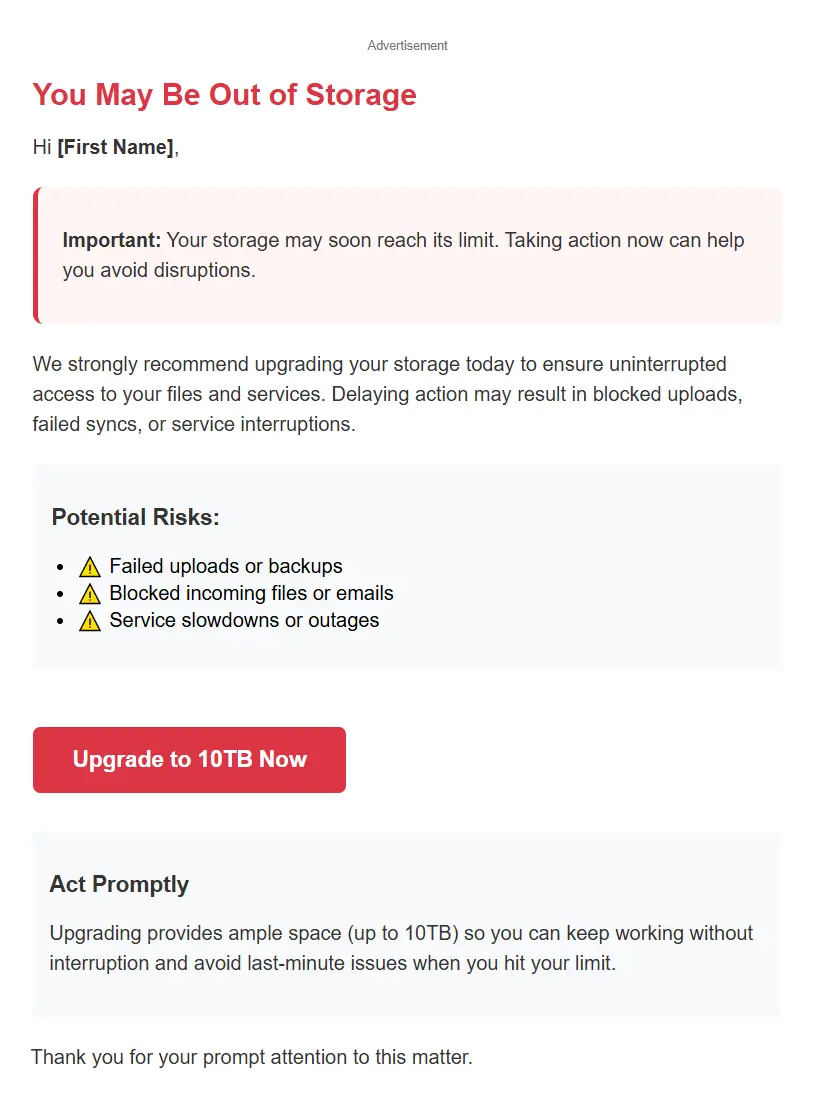The image size is (814, 1096).
Task: Select the [First Name] placeholder text
Action: [x=115, y=148]
